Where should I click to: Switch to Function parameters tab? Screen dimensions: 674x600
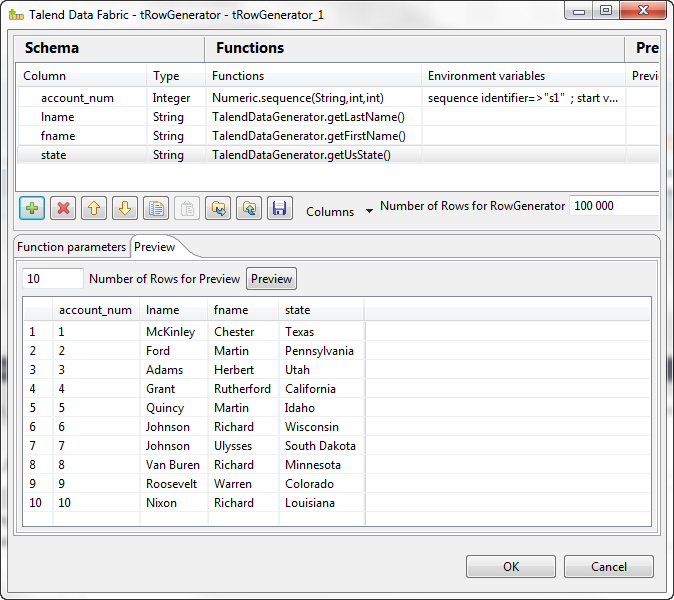click(x=71, y=247)
